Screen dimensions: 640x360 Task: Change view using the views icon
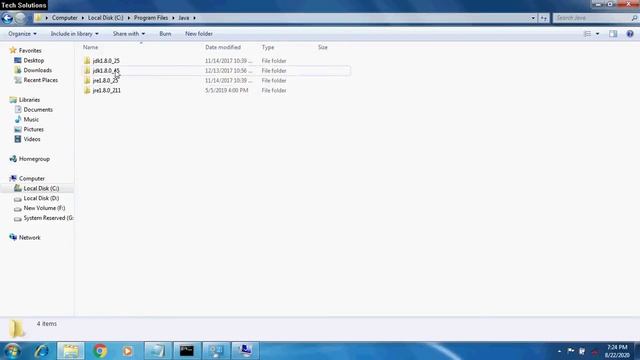(587, 34)
